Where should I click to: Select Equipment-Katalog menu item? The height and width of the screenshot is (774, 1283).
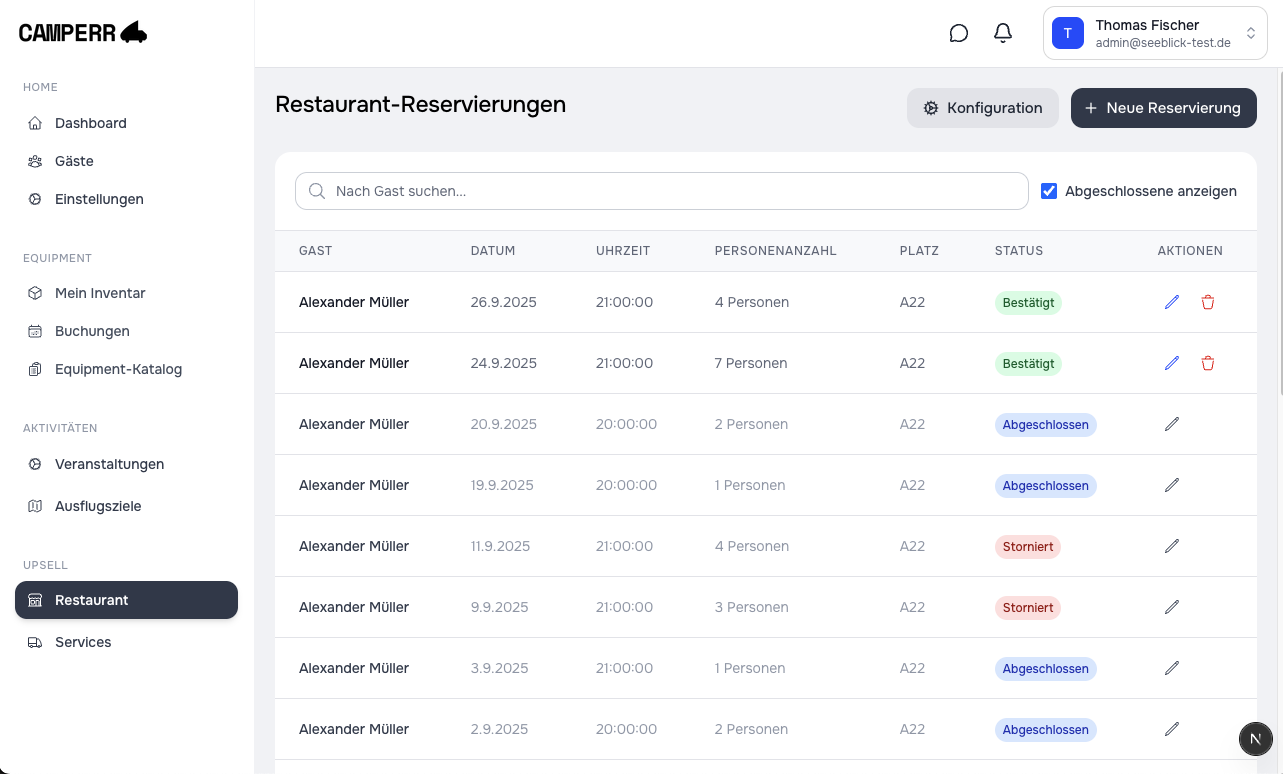[x=118, y=369]
